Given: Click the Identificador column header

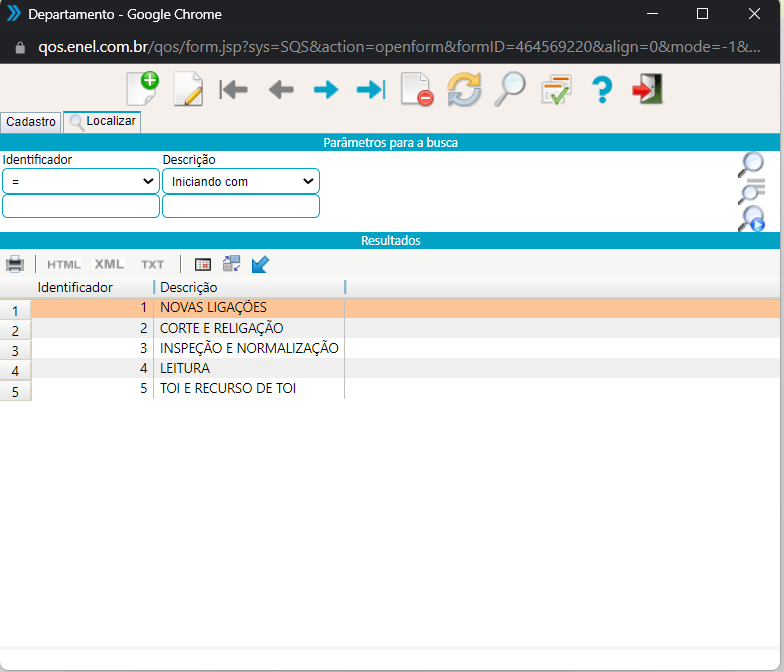Looking at the screenshot, I should point(75,287).
